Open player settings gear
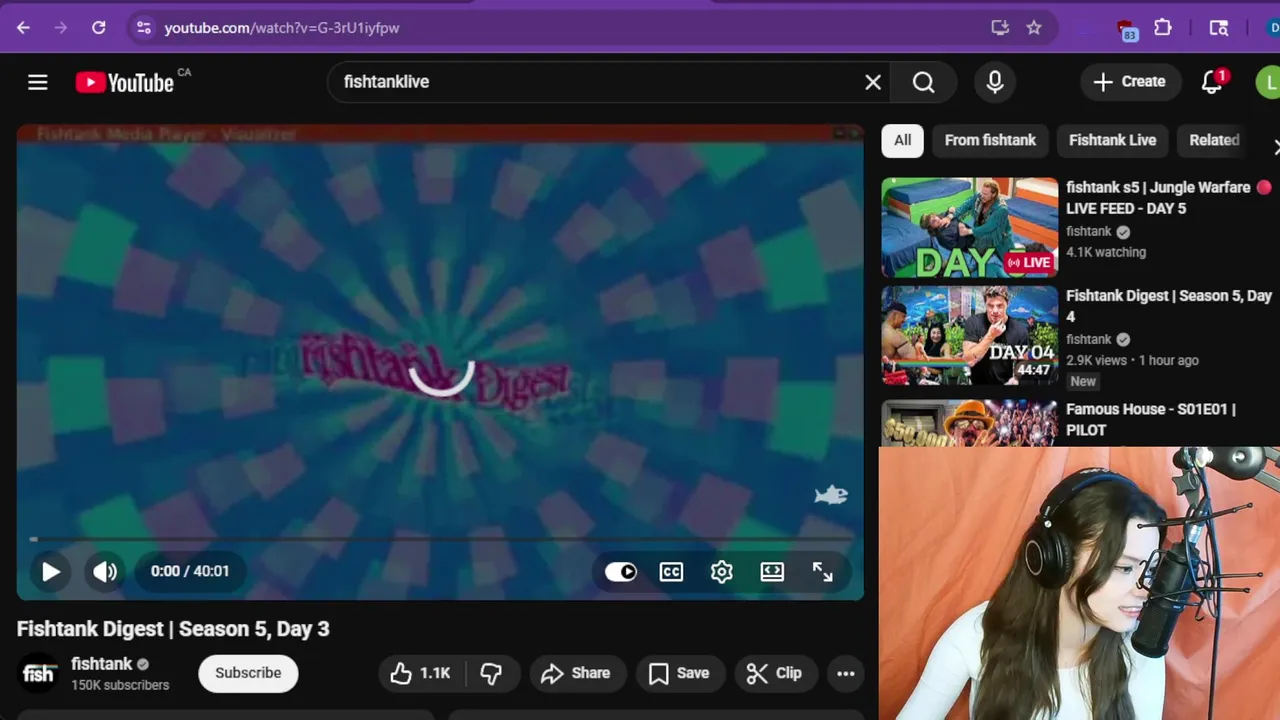 [x=722, y=572]
